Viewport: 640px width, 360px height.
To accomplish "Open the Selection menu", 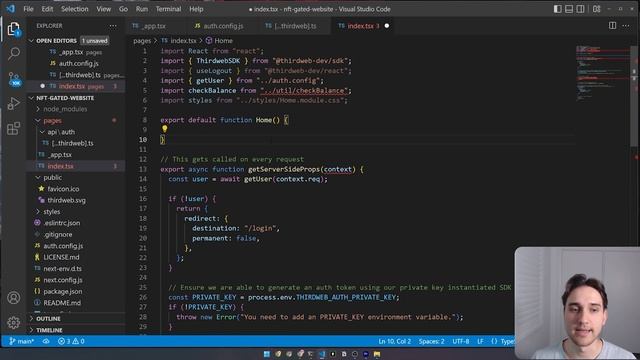I will click(x=75, y=9).
